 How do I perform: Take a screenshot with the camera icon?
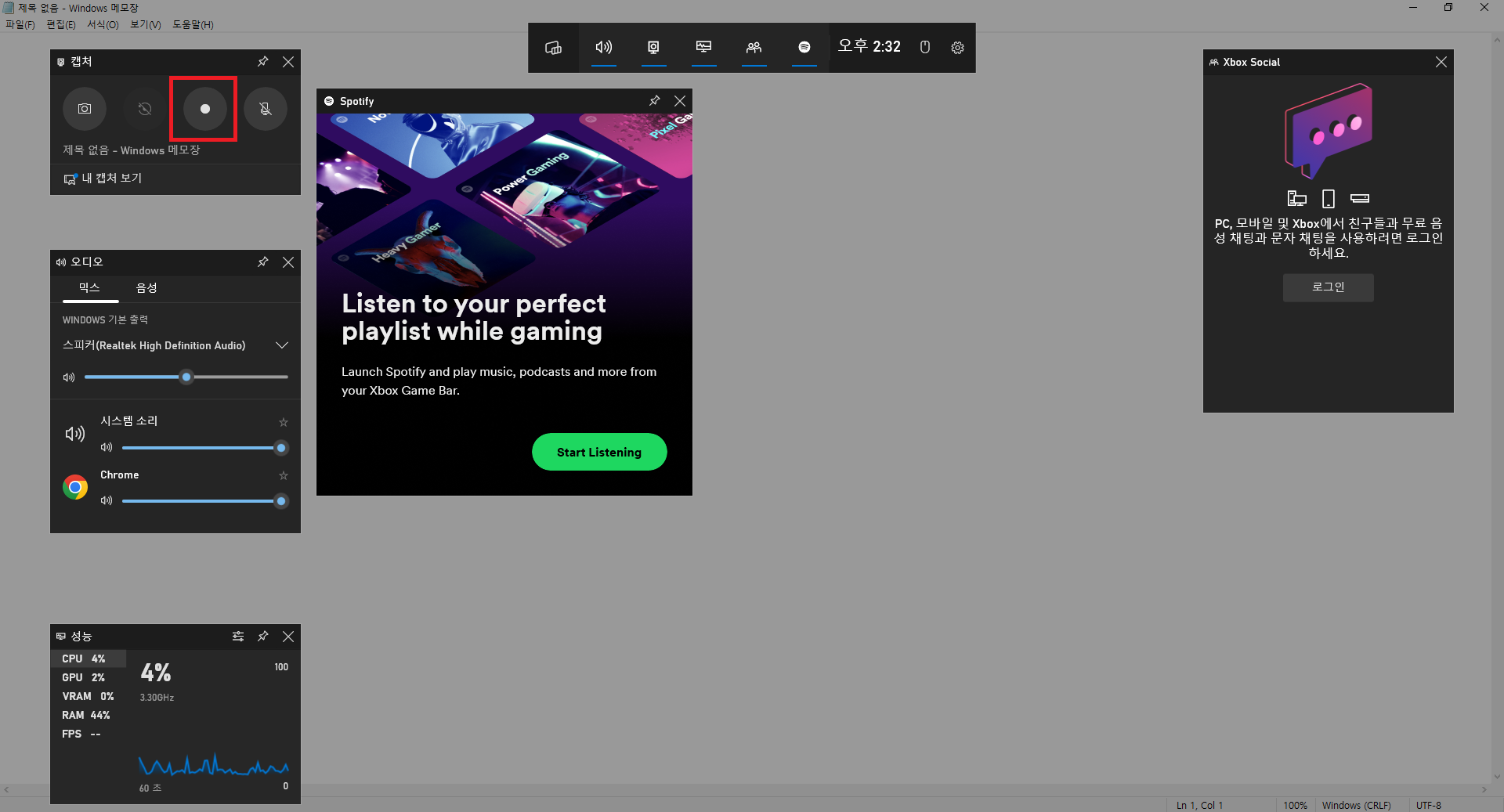pos(85,109)
